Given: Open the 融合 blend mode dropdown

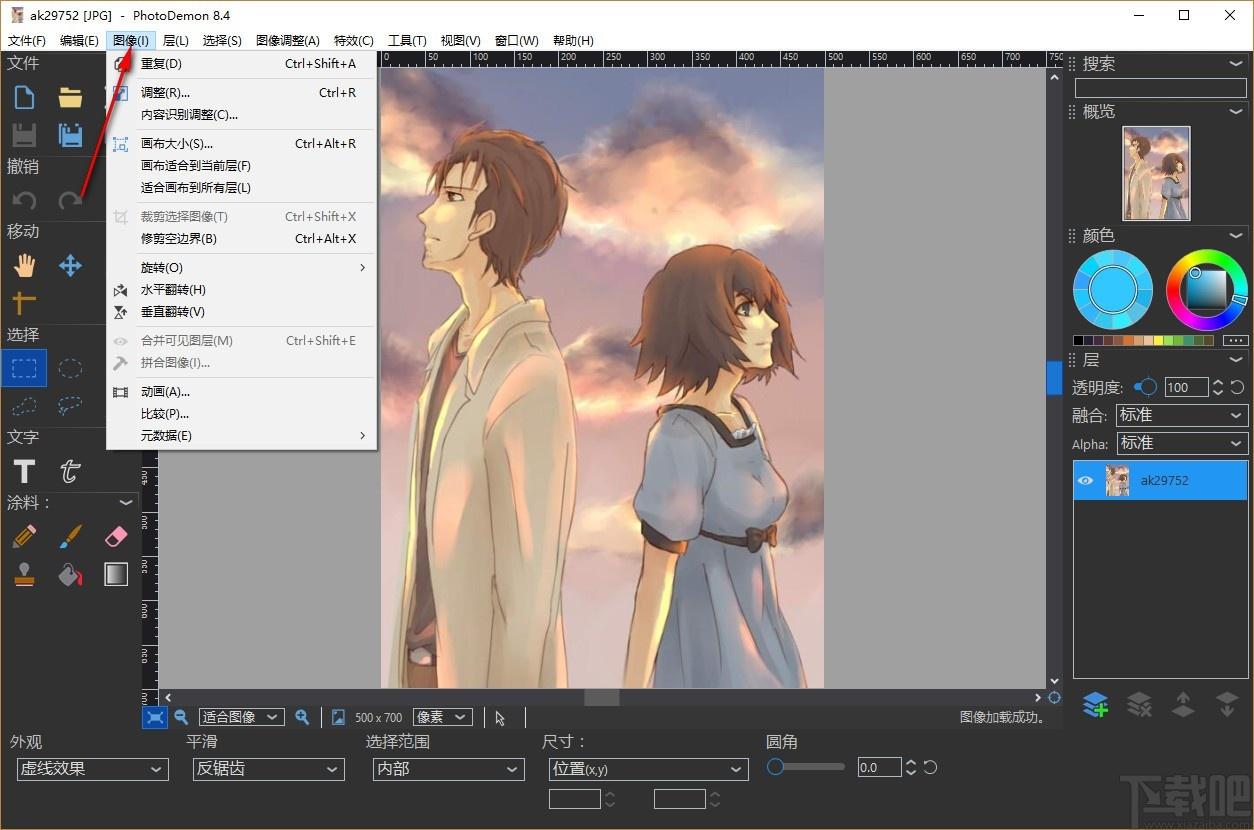Looking at the screenshot, I should coord(1181,415).
